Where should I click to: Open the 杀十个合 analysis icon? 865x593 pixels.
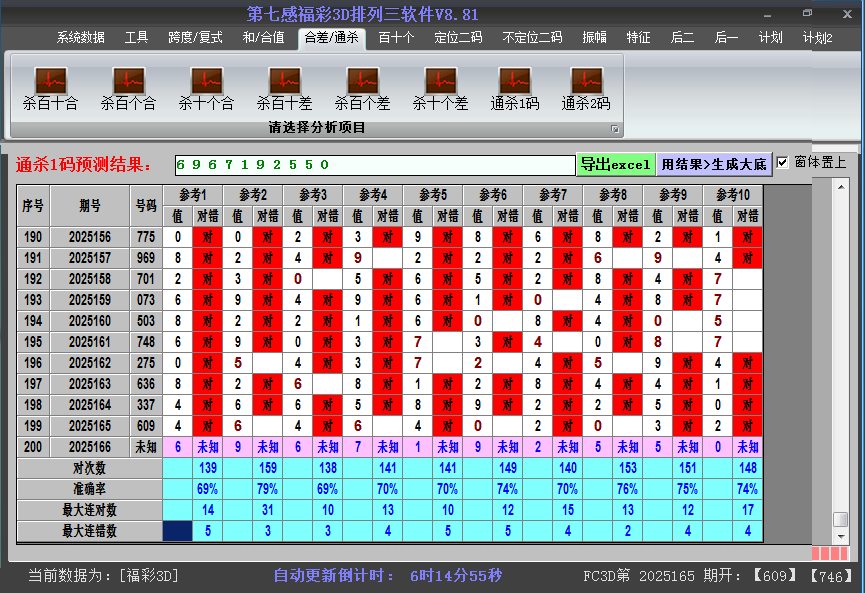pyautogui.click(x=206, y=88)
